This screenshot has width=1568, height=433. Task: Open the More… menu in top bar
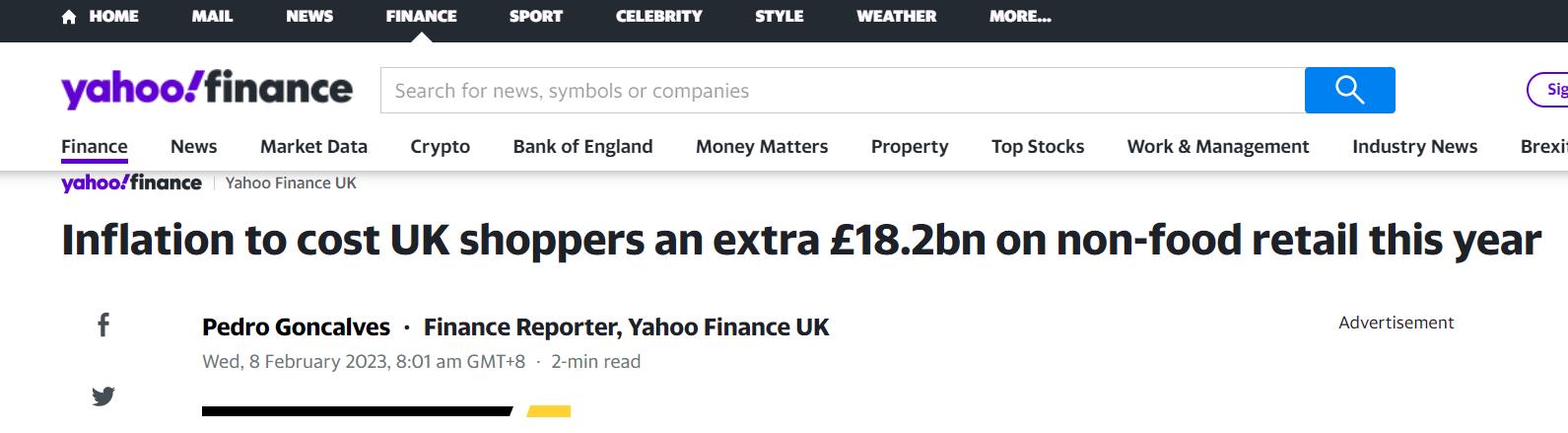(1020, 17)
